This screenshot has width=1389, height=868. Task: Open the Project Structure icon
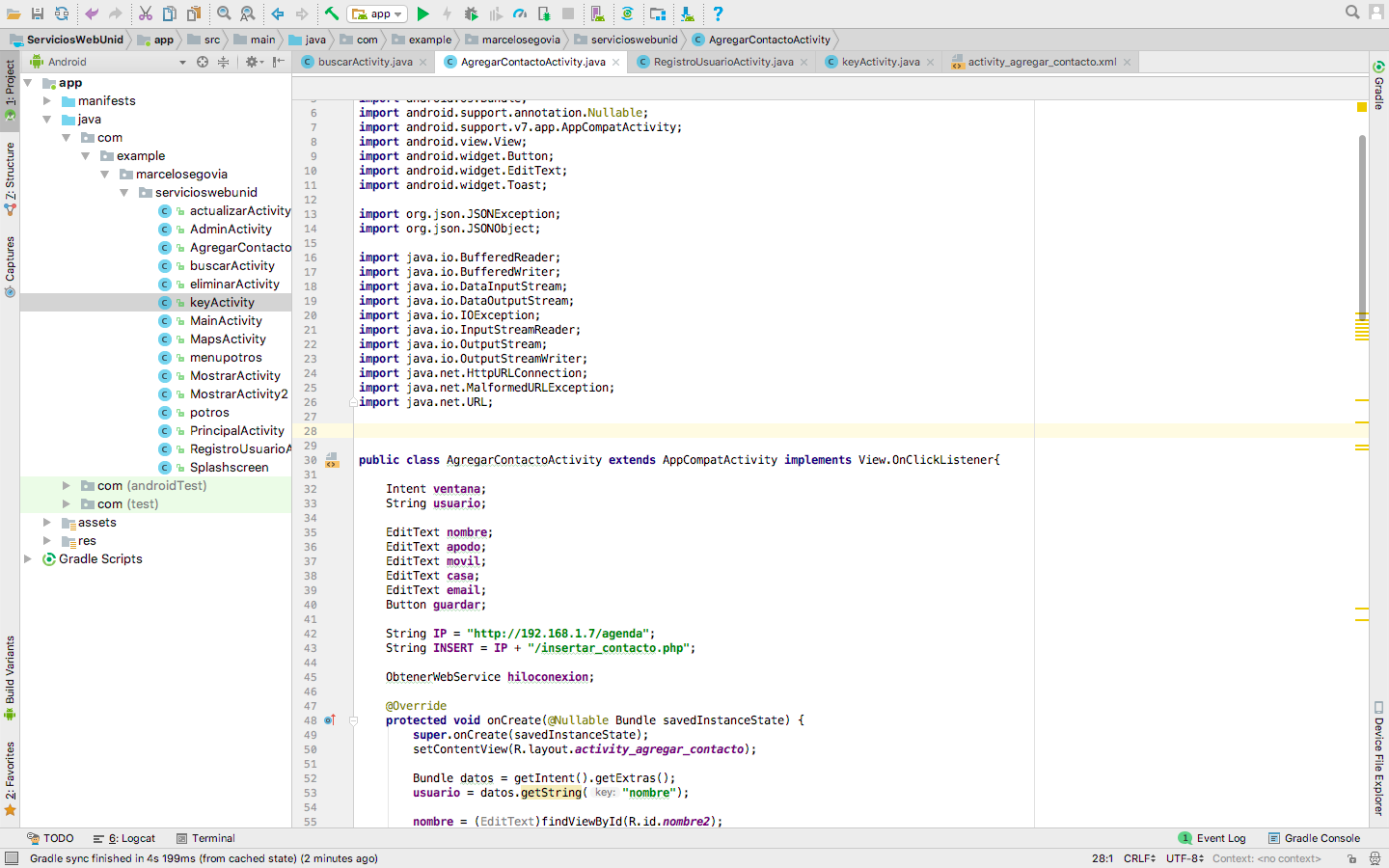pos(658,14)
